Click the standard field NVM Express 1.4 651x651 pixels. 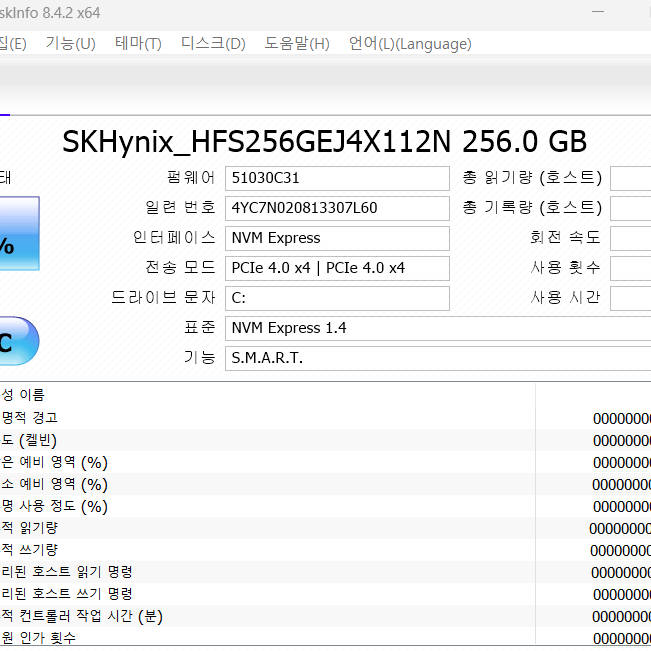click(x=438, y=328)
